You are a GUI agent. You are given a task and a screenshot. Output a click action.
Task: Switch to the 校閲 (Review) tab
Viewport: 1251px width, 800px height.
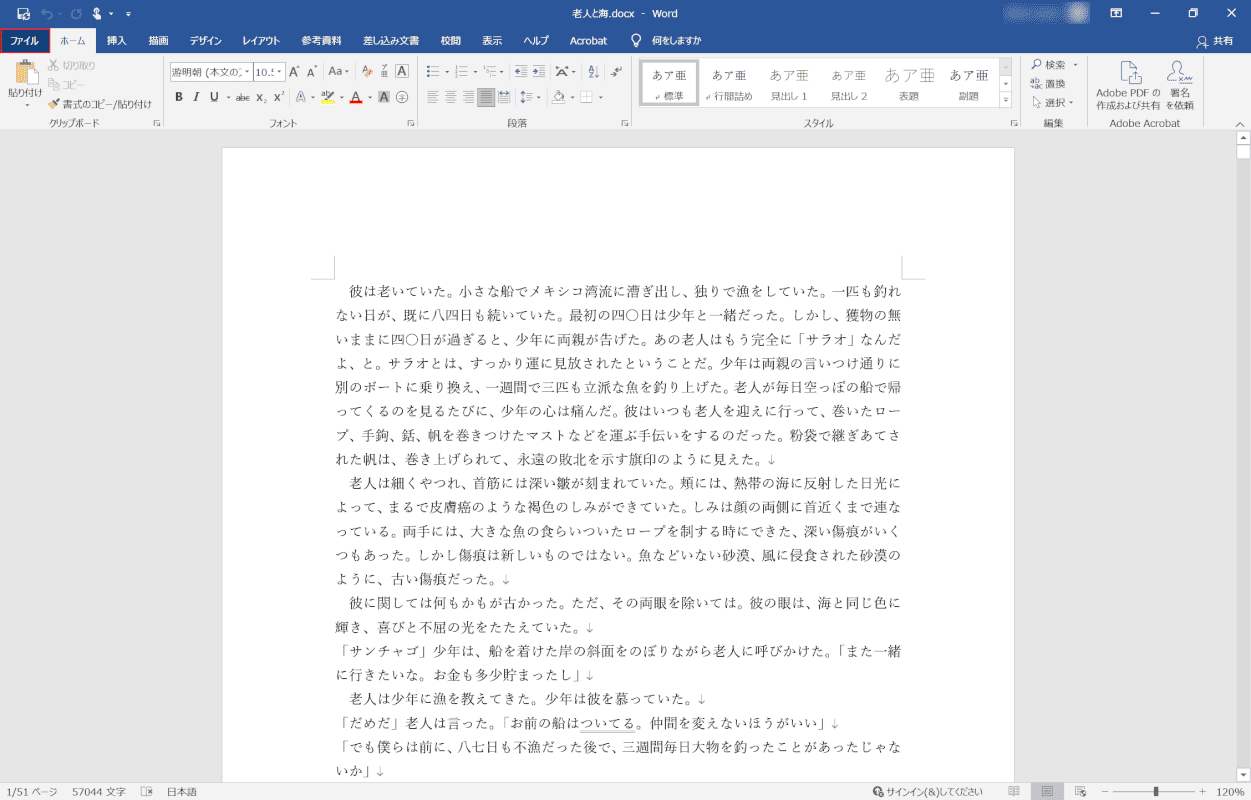point(450,41)
